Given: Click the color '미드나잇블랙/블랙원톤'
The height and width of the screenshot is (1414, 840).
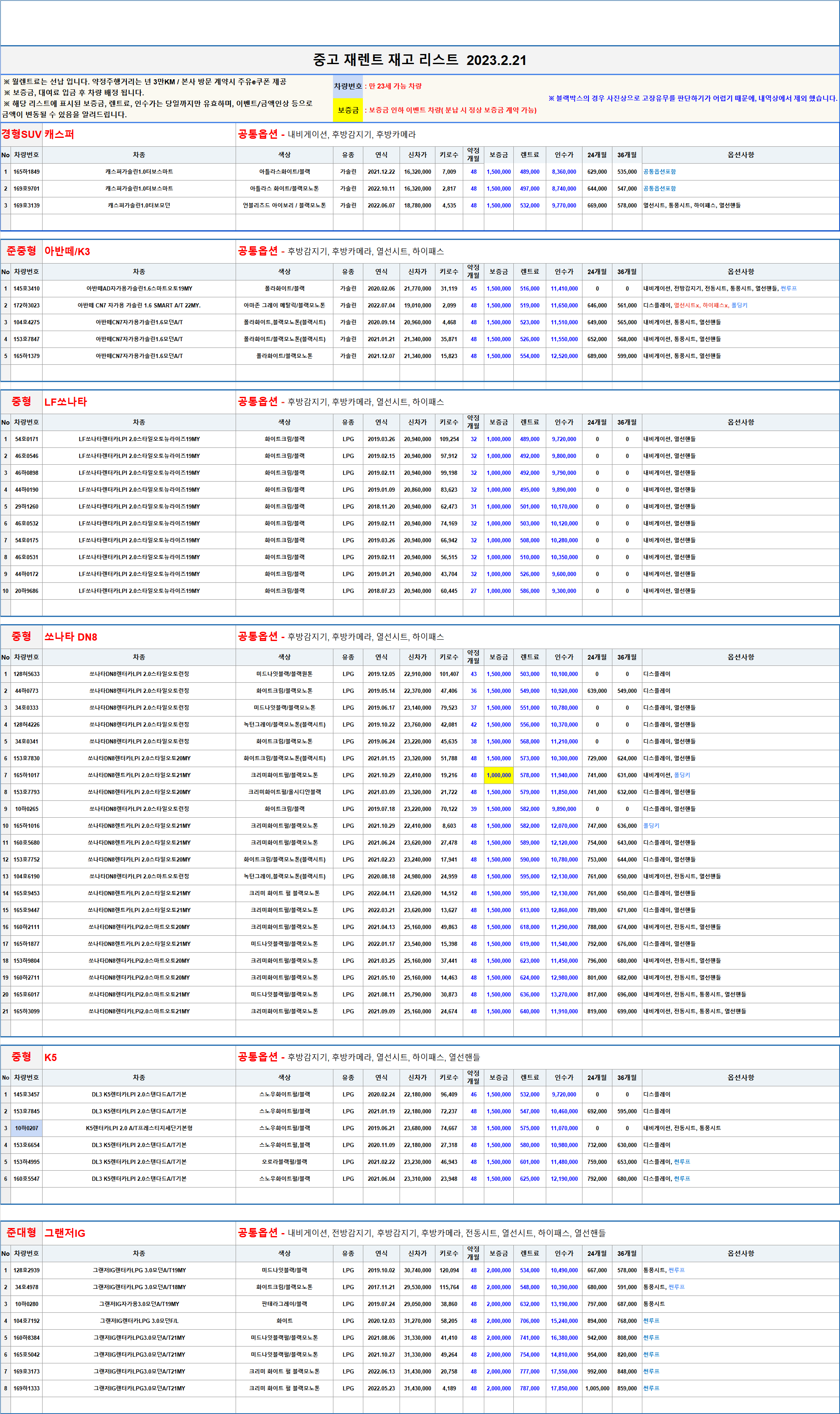Looking at the screenshot, I should point(284,674).
